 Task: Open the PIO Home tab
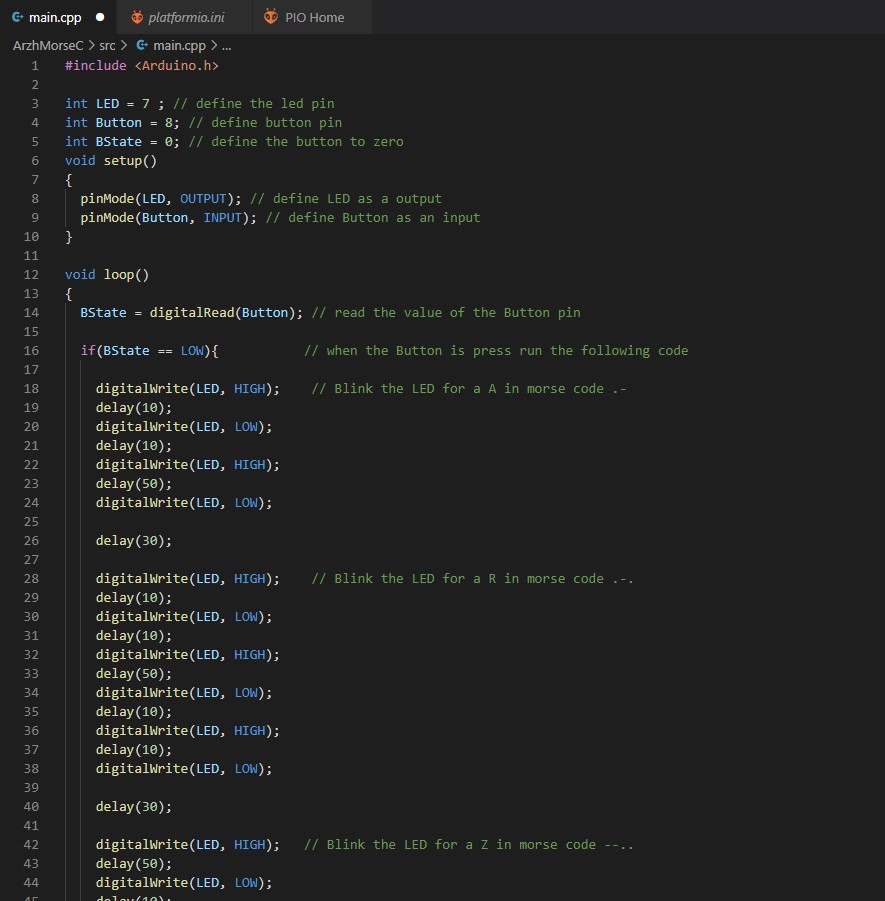pos(315,16)
